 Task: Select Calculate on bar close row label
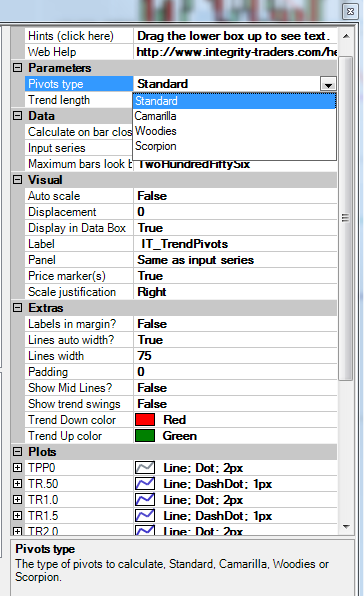[x=79, y=132]
